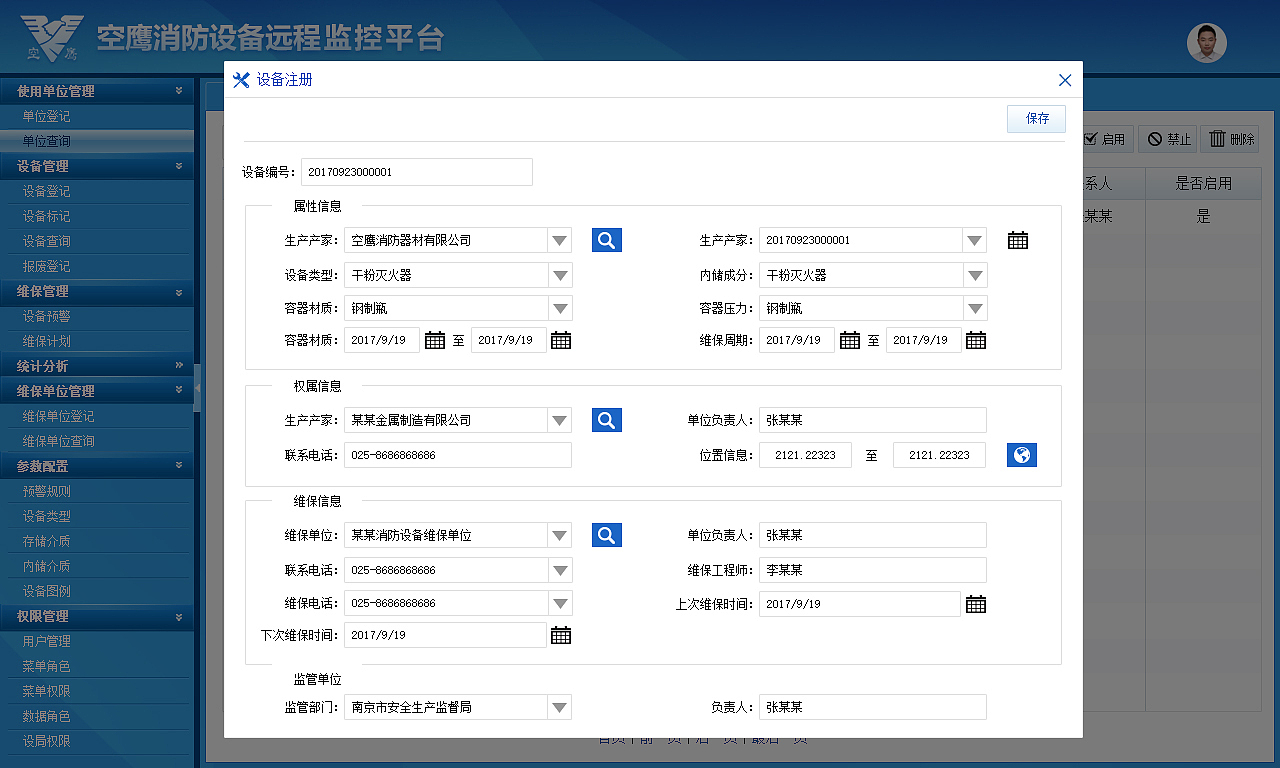Select 预警规则 in the sidebar

(45, 490)
